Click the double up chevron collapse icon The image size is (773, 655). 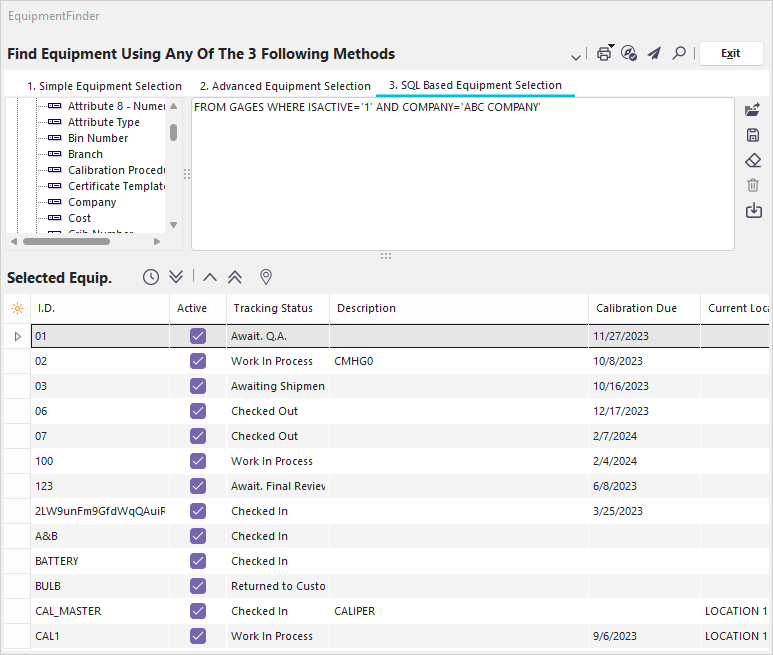point(236,277)
